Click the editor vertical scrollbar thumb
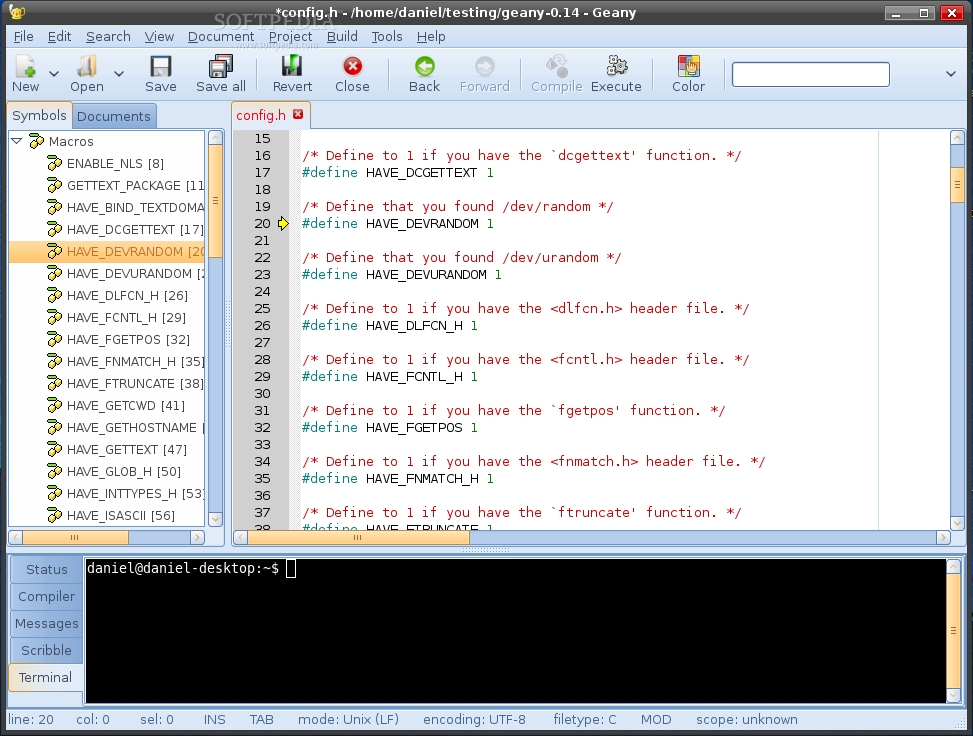The image size is (973, 736). [957, 184]
